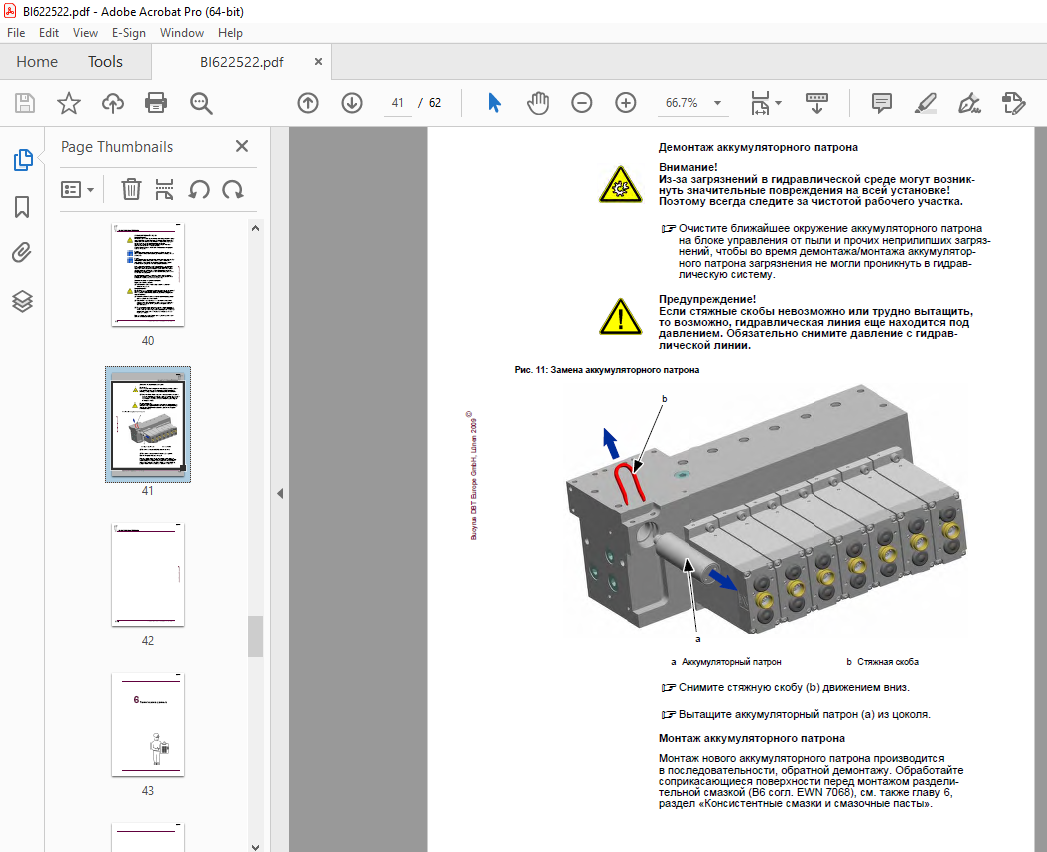Click the upload to cloud icon
This screenshot has width=1047, height=852.
point(113,103)
